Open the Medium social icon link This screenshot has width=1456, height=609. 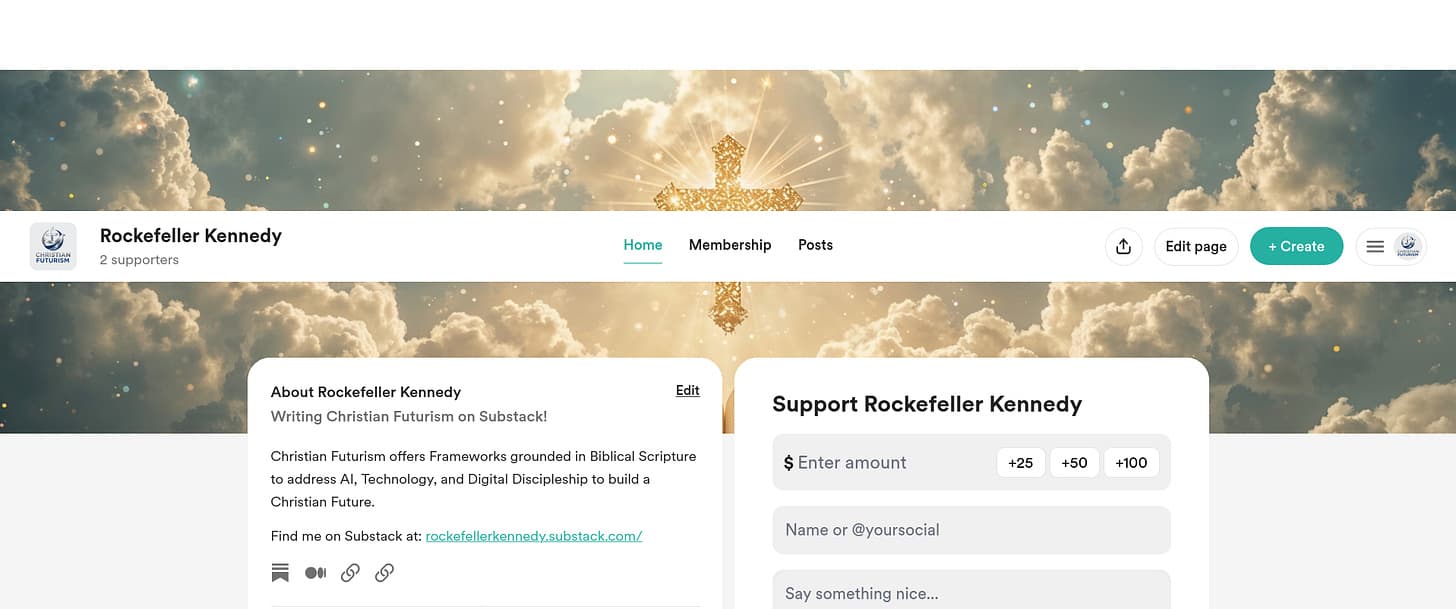315,573
